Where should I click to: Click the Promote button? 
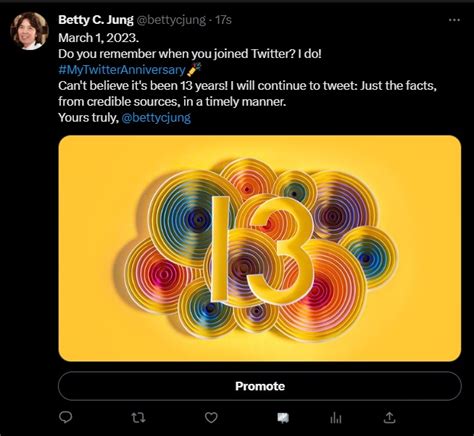(260, 386)
